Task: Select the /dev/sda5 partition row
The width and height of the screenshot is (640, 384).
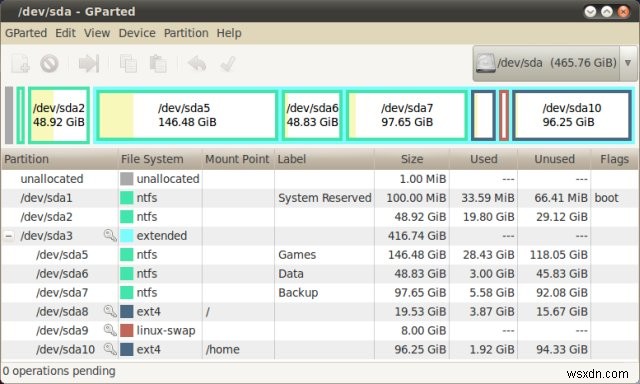Action: coord(320,255)
